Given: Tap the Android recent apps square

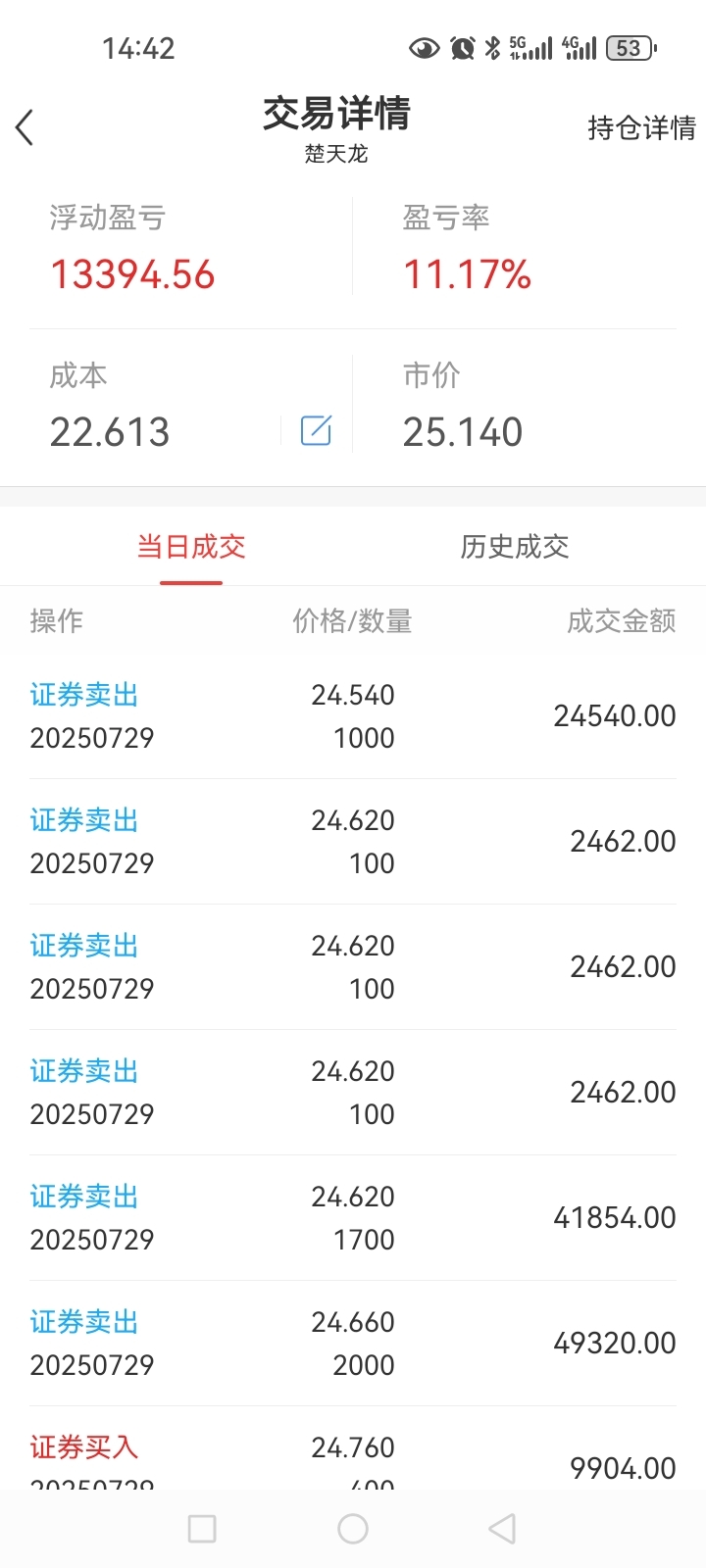Looking at the screenshot, I should point(202,1529).
